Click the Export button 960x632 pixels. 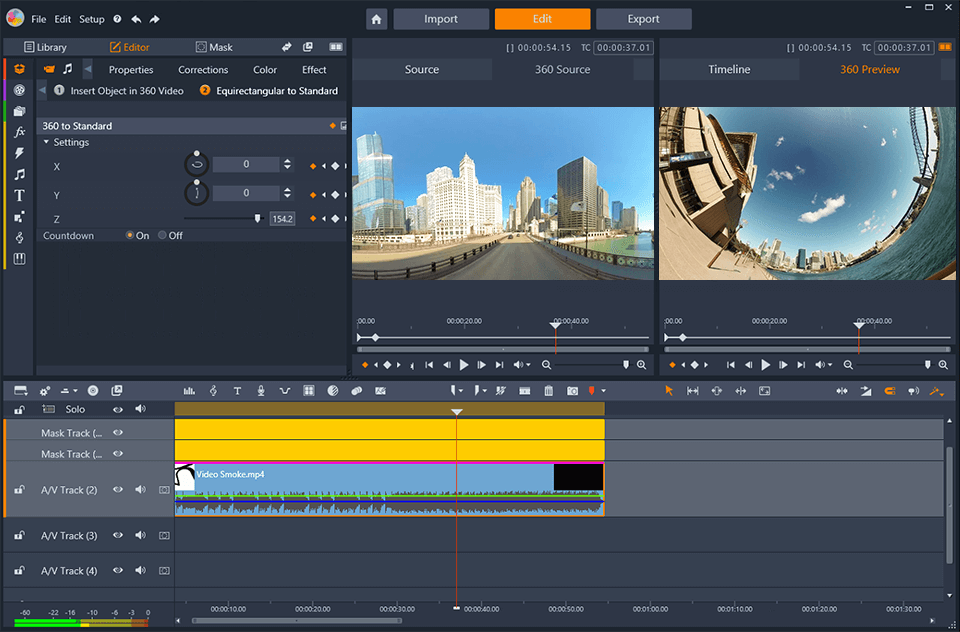(x=643, y=19)
